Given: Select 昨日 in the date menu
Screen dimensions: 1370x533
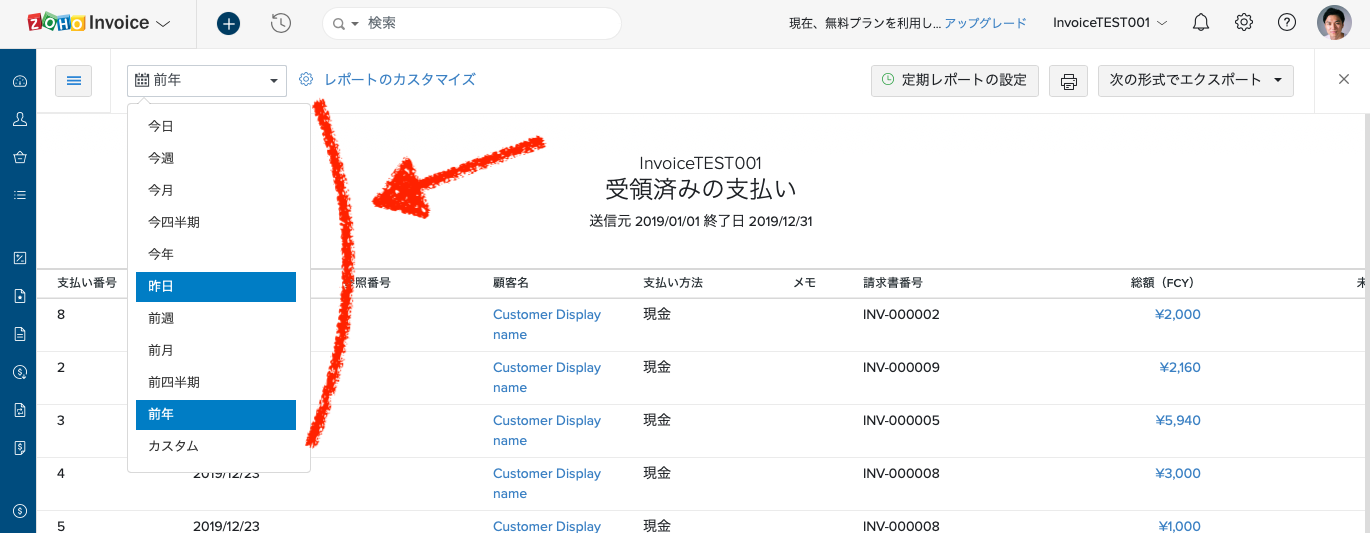Looking at the screenshot, I should [x=216, y=286].
